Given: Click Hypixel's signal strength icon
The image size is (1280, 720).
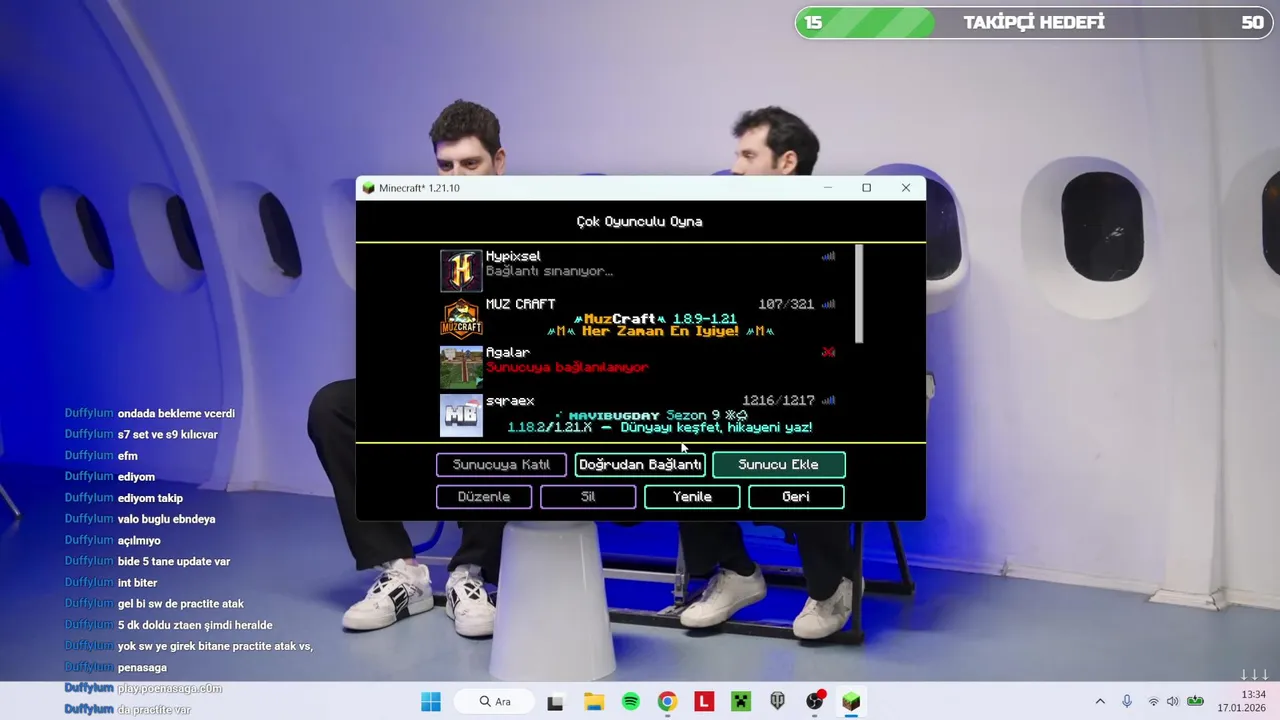Looking at the screenshot, I should pos(828,256).
